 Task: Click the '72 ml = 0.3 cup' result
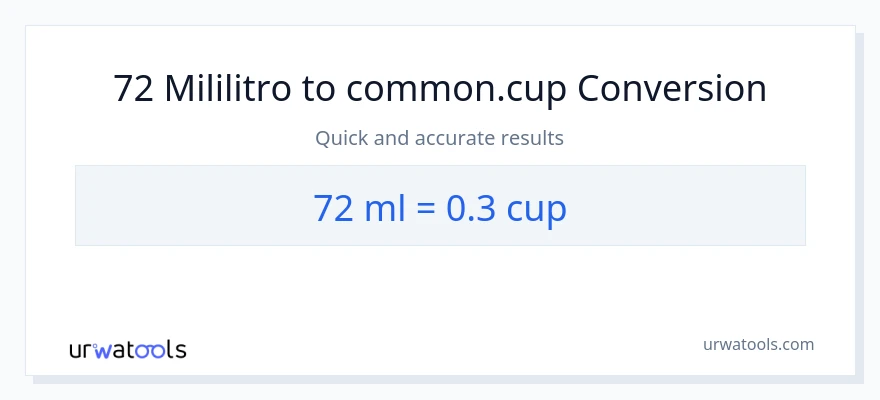pyautogui.click(x=440, y=207)
